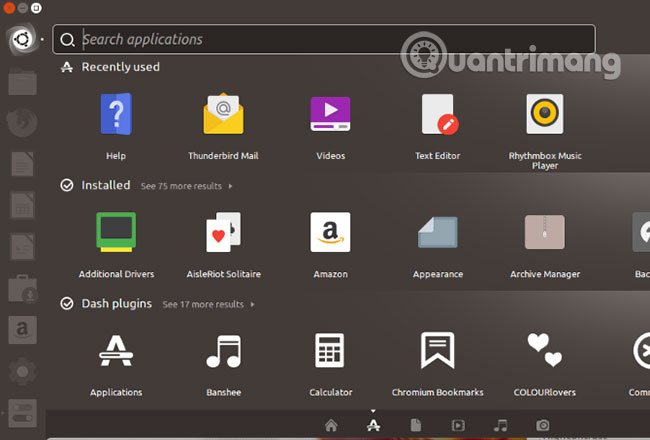Click the Recently used header
This screenshot has height=440, width=650.
tap(120, 67)
